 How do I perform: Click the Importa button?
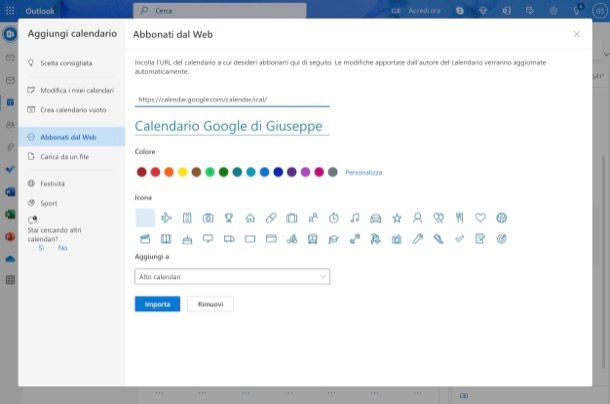158,304
